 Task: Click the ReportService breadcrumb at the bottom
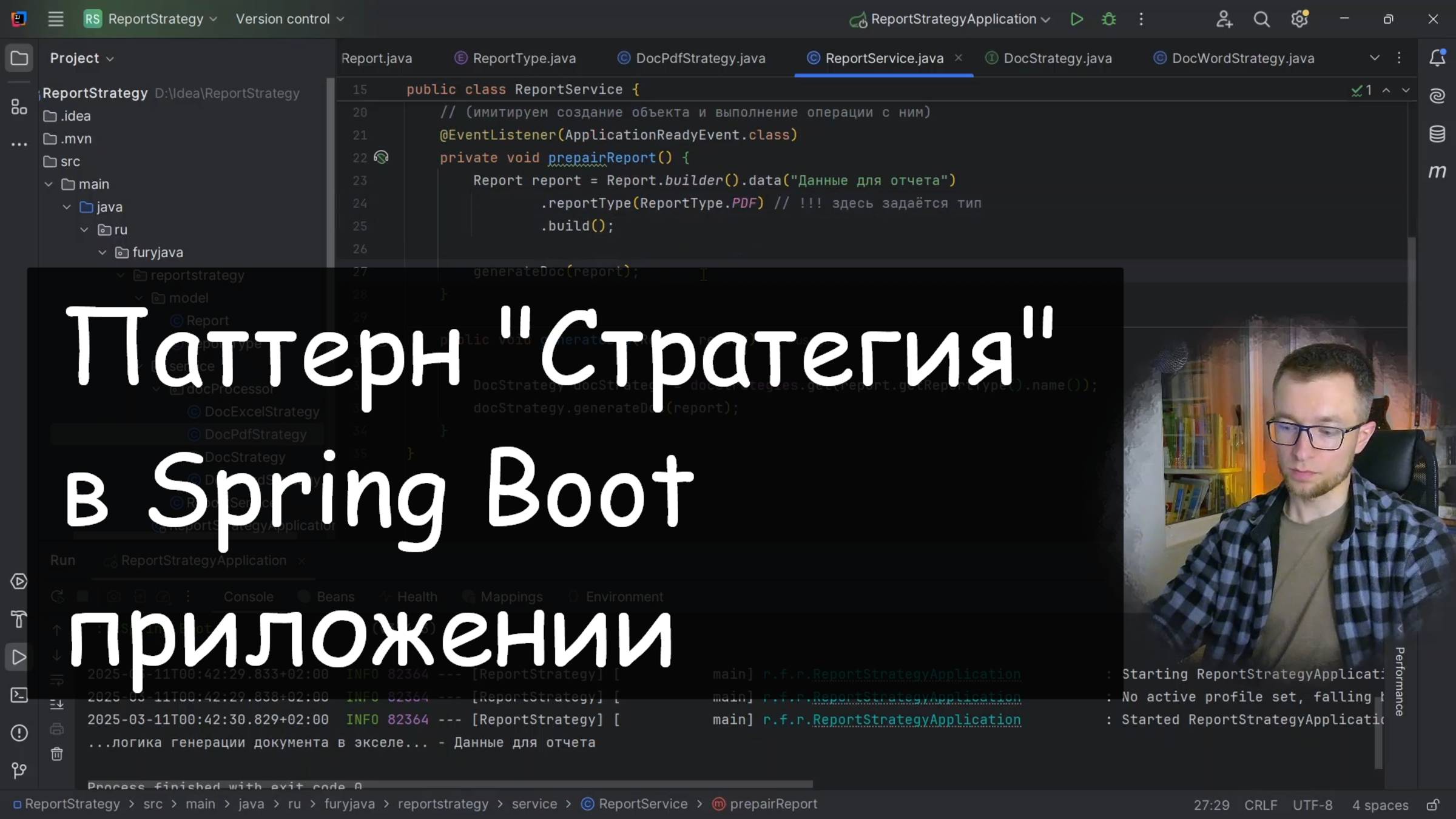(x=642, y=804)
